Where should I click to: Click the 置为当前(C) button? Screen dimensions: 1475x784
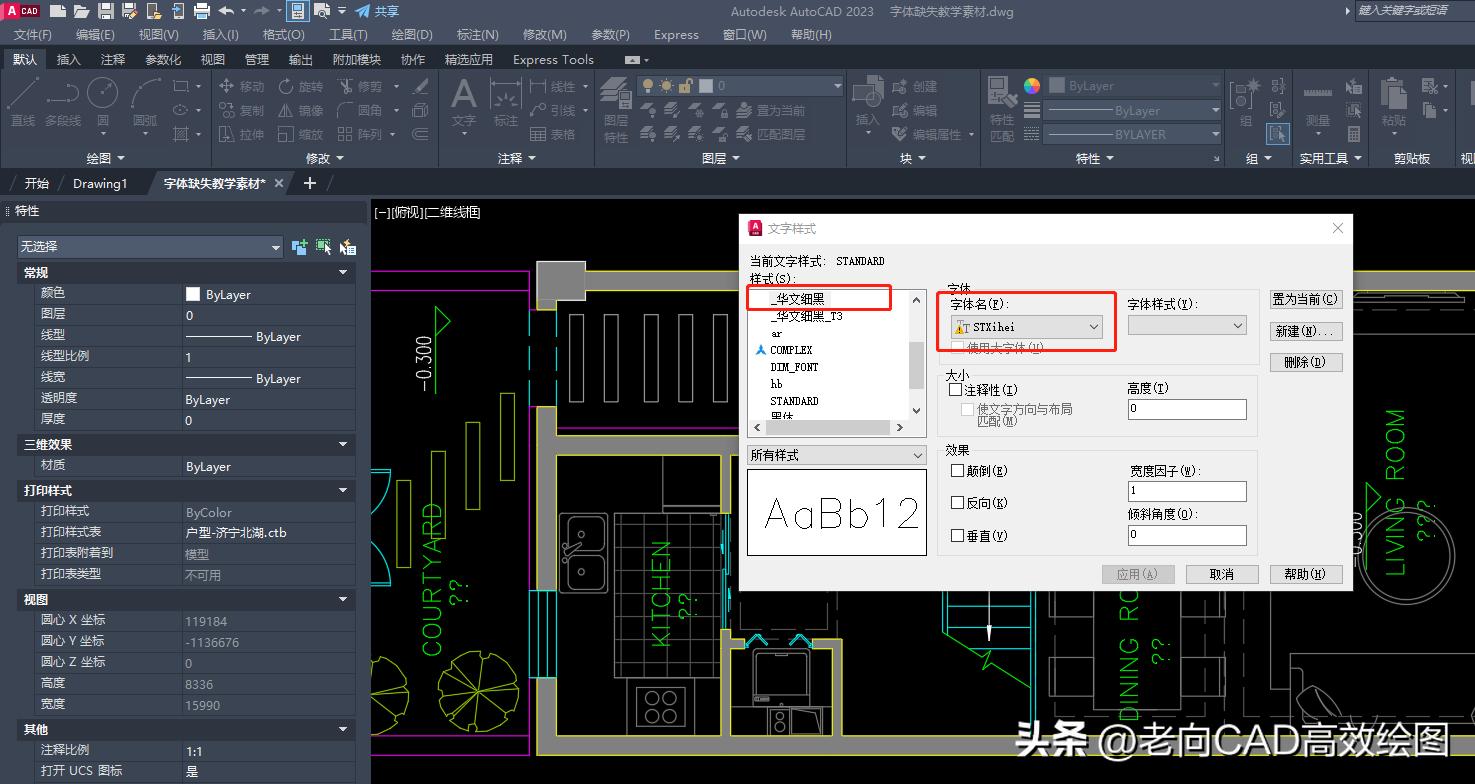1305,299
